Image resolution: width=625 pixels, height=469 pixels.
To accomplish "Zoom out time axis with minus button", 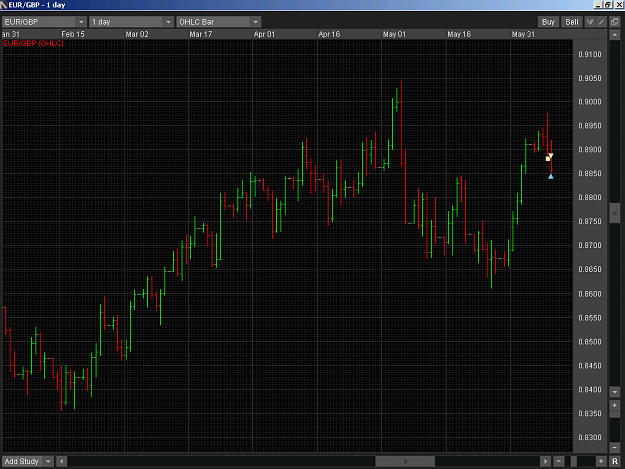I will [559, 461].
